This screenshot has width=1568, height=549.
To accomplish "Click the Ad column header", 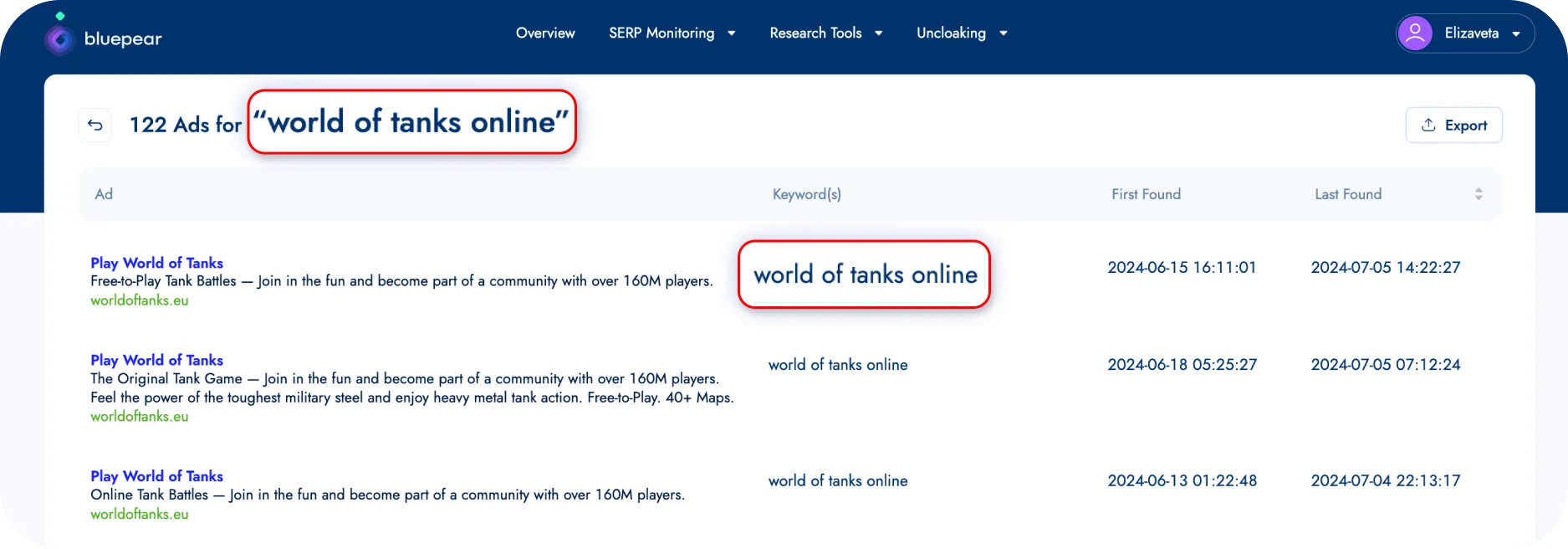I will [x=104, y=194].
